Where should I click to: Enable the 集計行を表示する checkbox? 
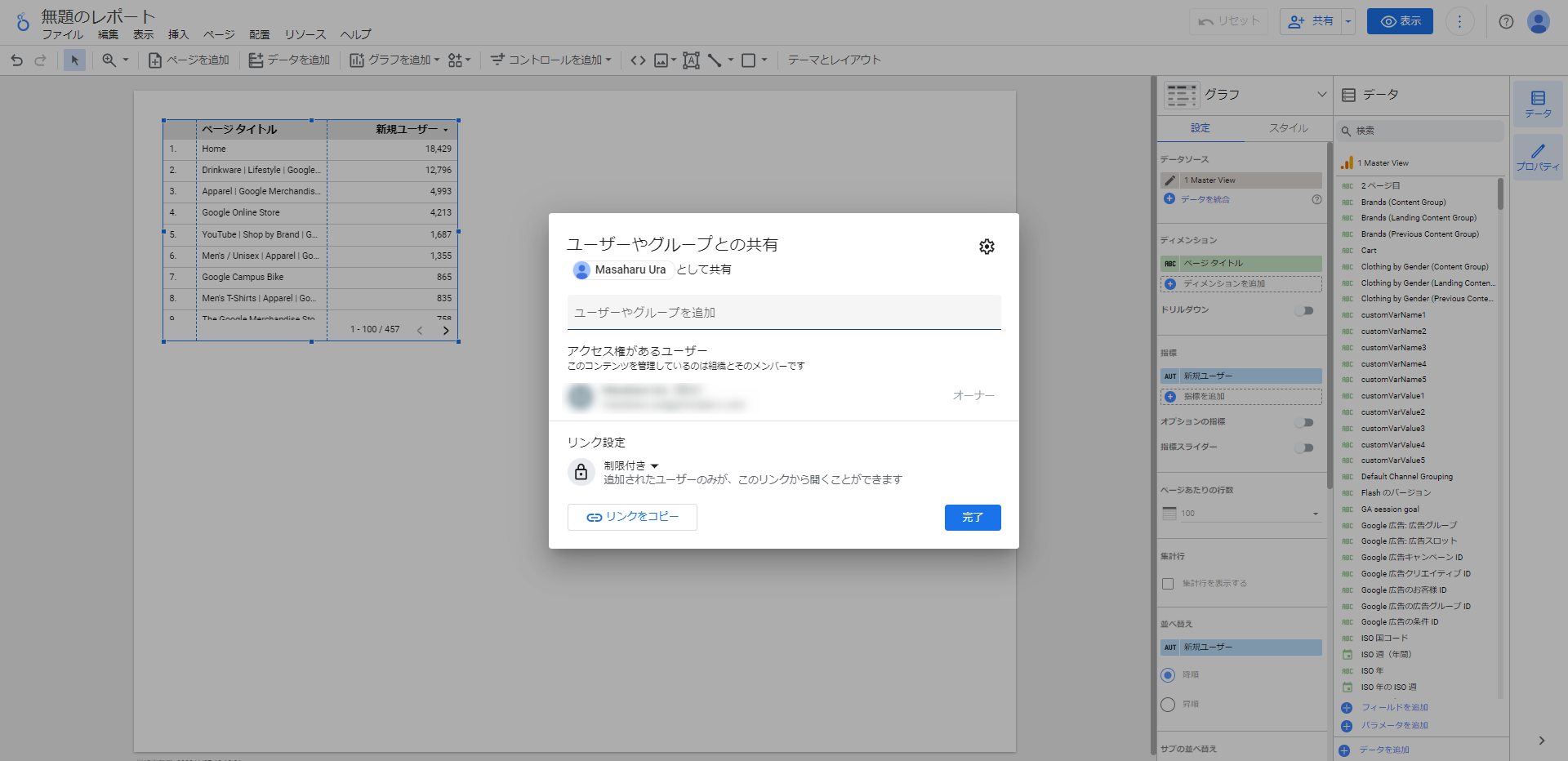1168,584
